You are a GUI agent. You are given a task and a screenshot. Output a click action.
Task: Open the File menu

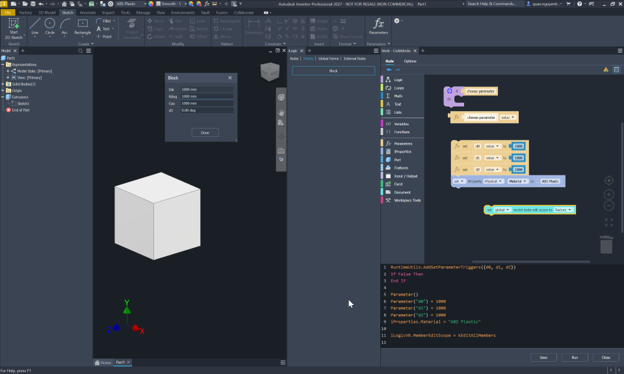8,13
